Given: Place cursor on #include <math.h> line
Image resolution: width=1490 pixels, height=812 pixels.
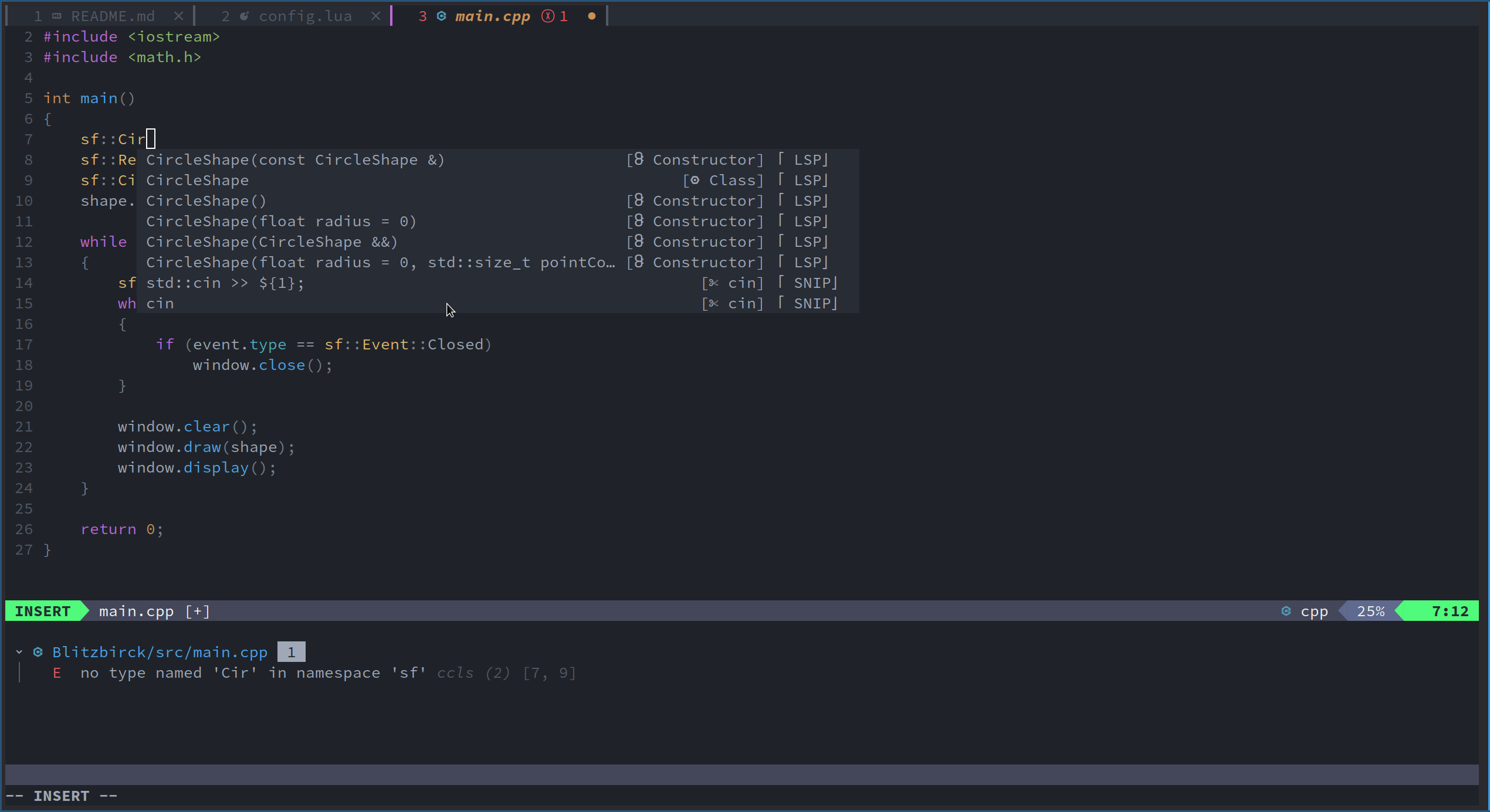Looking at the screenshot, I should [x=123, y=57].
